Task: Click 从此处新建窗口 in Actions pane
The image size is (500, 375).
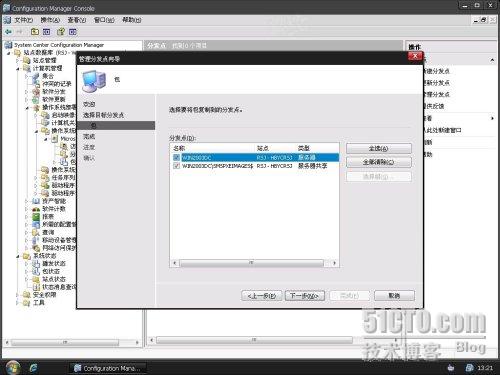Action: click(x=443, y=130)
